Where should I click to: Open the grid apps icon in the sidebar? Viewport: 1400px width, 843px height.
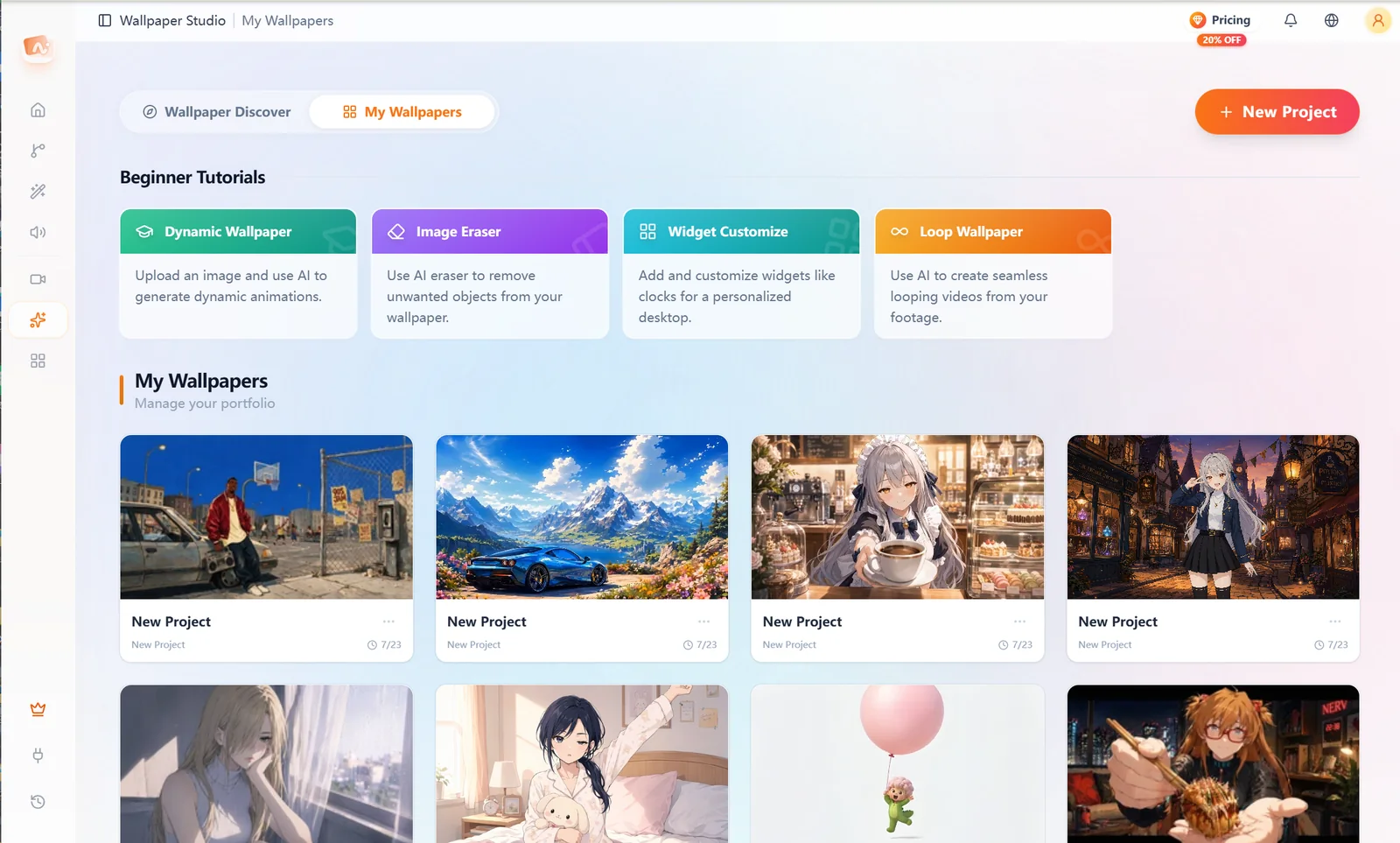pos(38,361)
